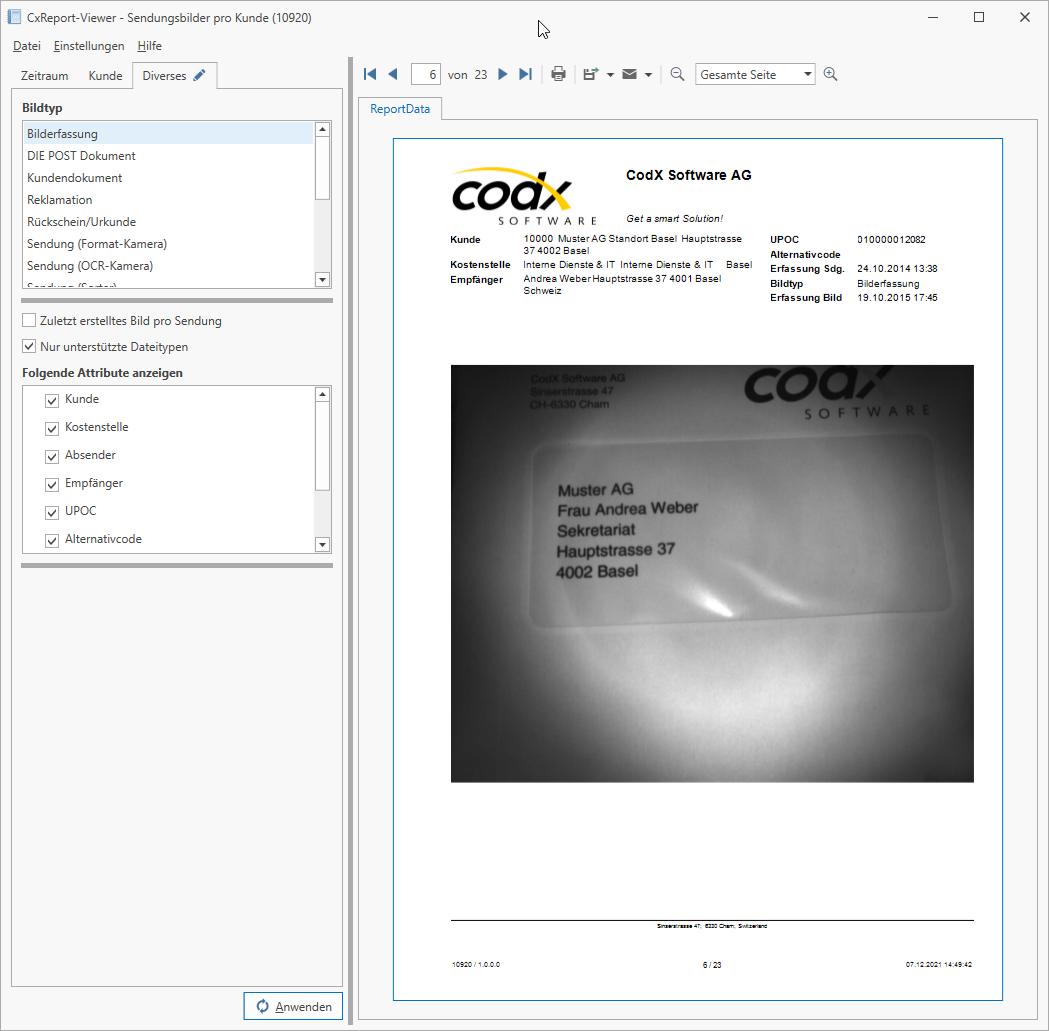Click the scanned envelope image in the report

click(x=712, y=573)
